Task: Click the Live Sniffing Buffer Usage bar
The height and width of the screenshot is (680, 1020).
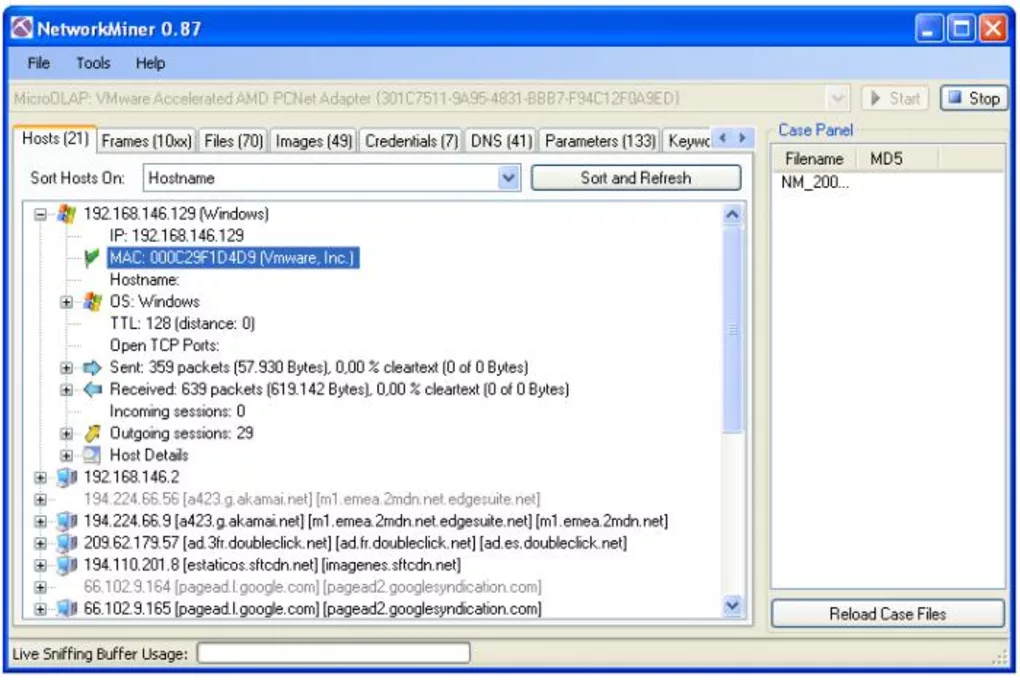Action: point(333,653)
